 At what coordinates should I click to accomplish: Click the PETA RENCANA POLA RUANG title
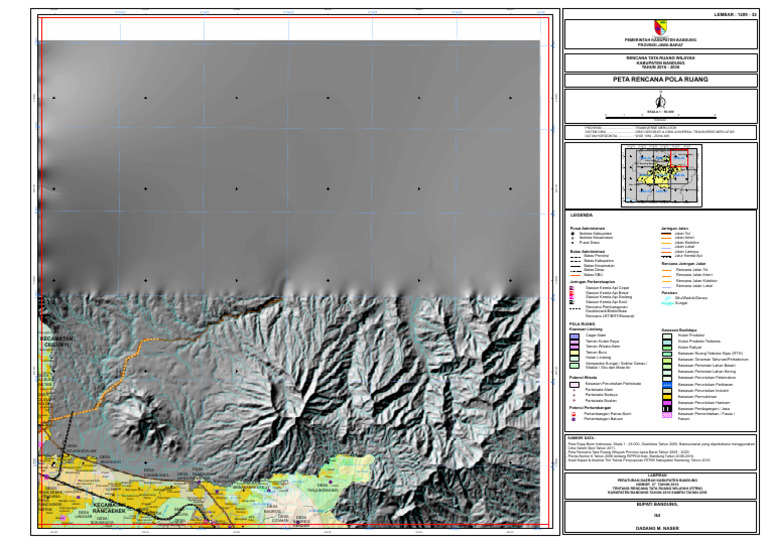click(x=660, y=79)
